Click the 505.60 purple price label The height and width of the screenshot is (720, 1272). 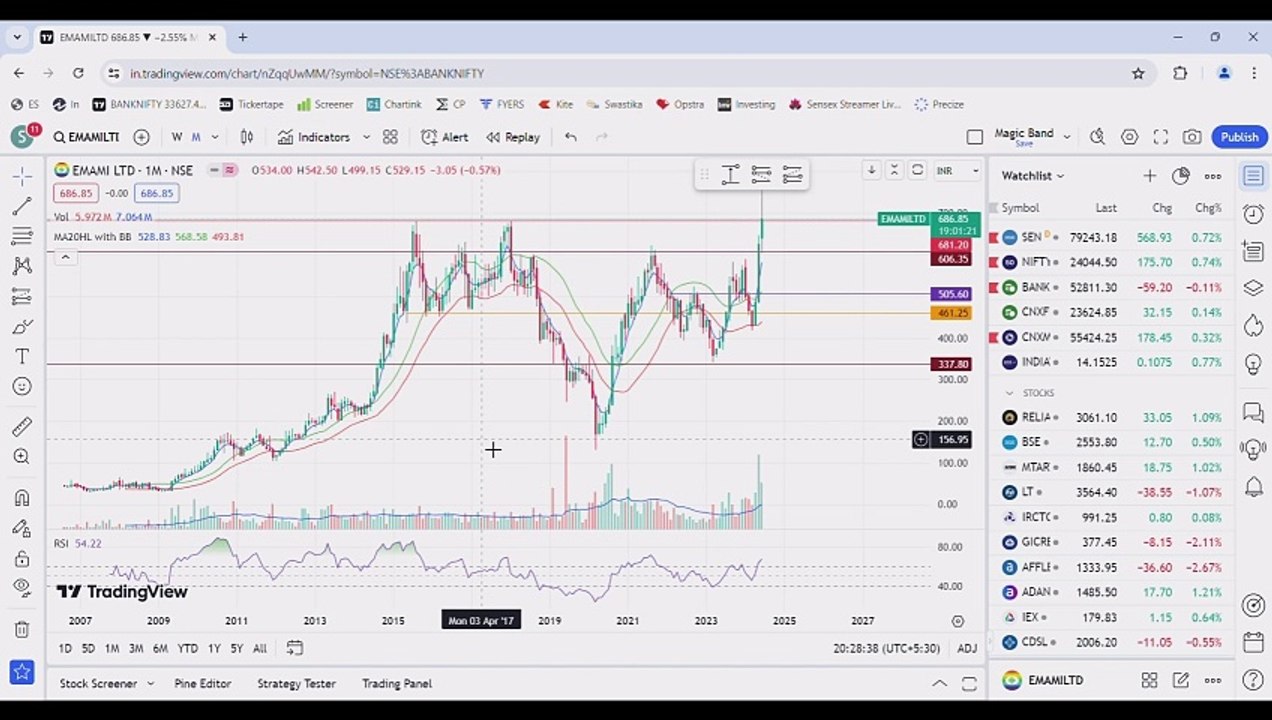coord(950,294)
